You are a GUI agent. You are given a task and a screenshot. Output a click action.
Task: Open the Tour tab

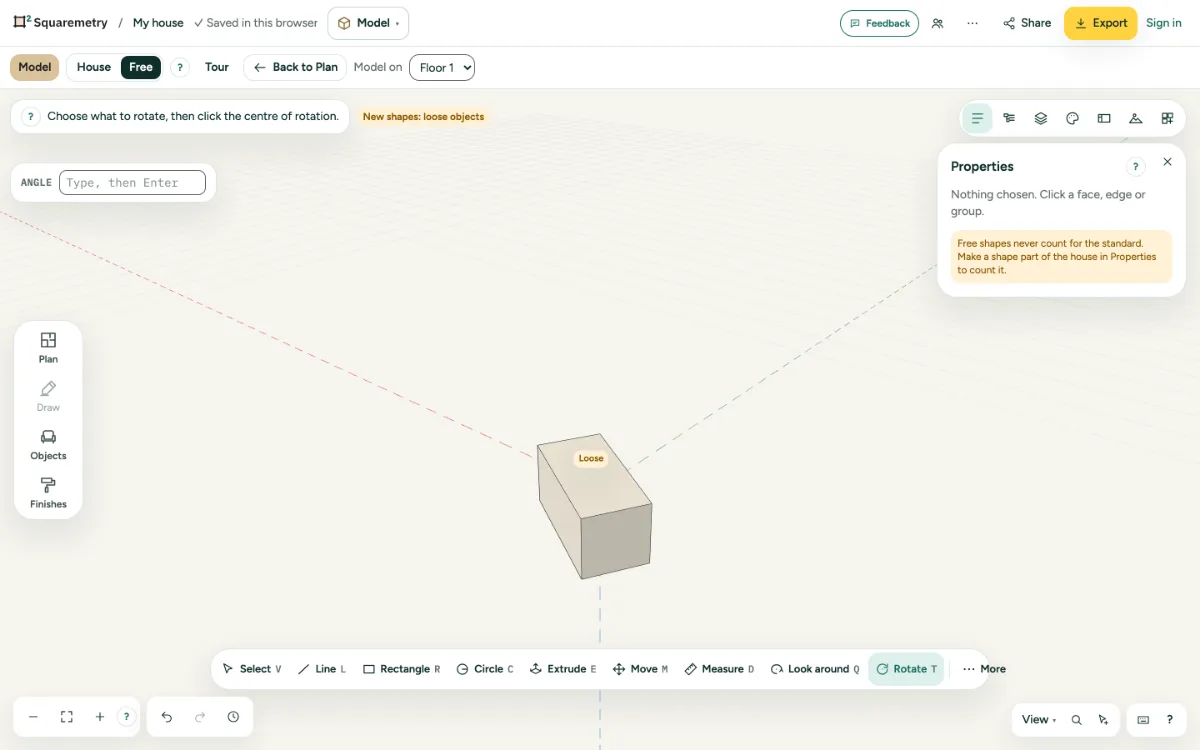[217, 67]
